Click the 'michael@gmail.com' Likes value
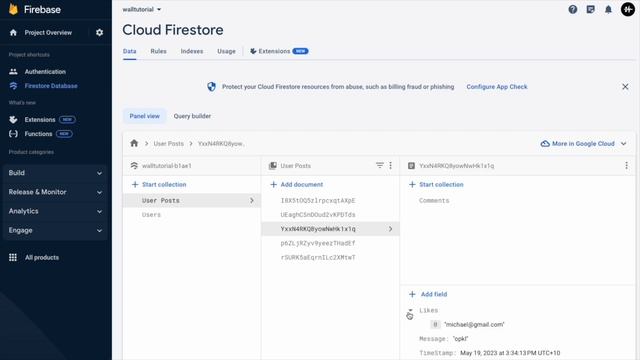 point(474,324)
